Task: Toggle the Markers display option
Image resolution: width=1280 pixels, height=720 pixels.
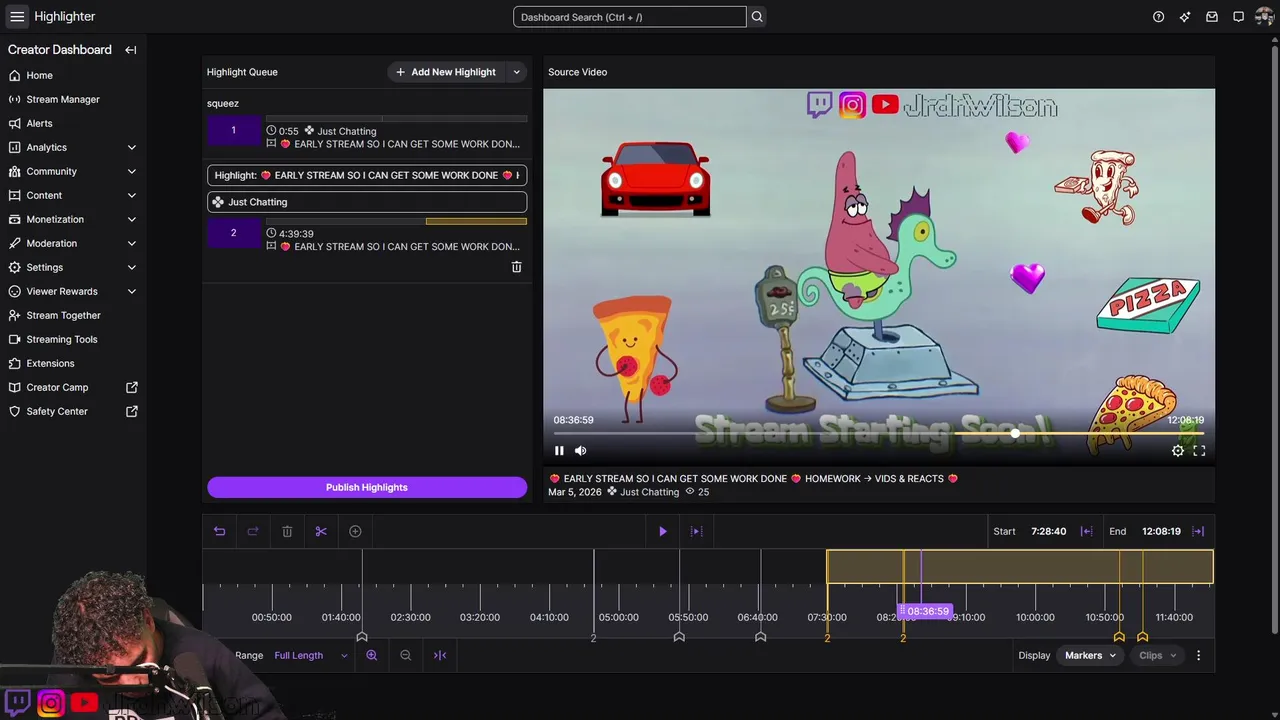Action: coord(1090,656)
